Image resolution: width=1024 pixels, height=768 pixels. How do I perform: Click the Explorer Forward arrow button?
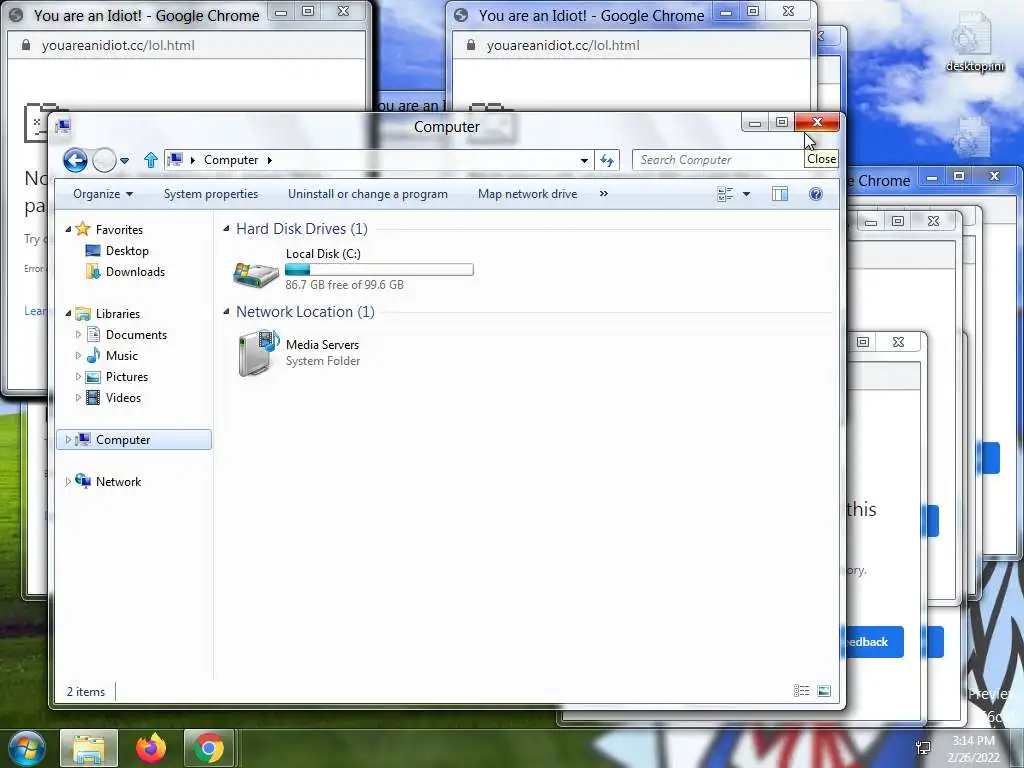pyautogui.click(x=104, y=160)
